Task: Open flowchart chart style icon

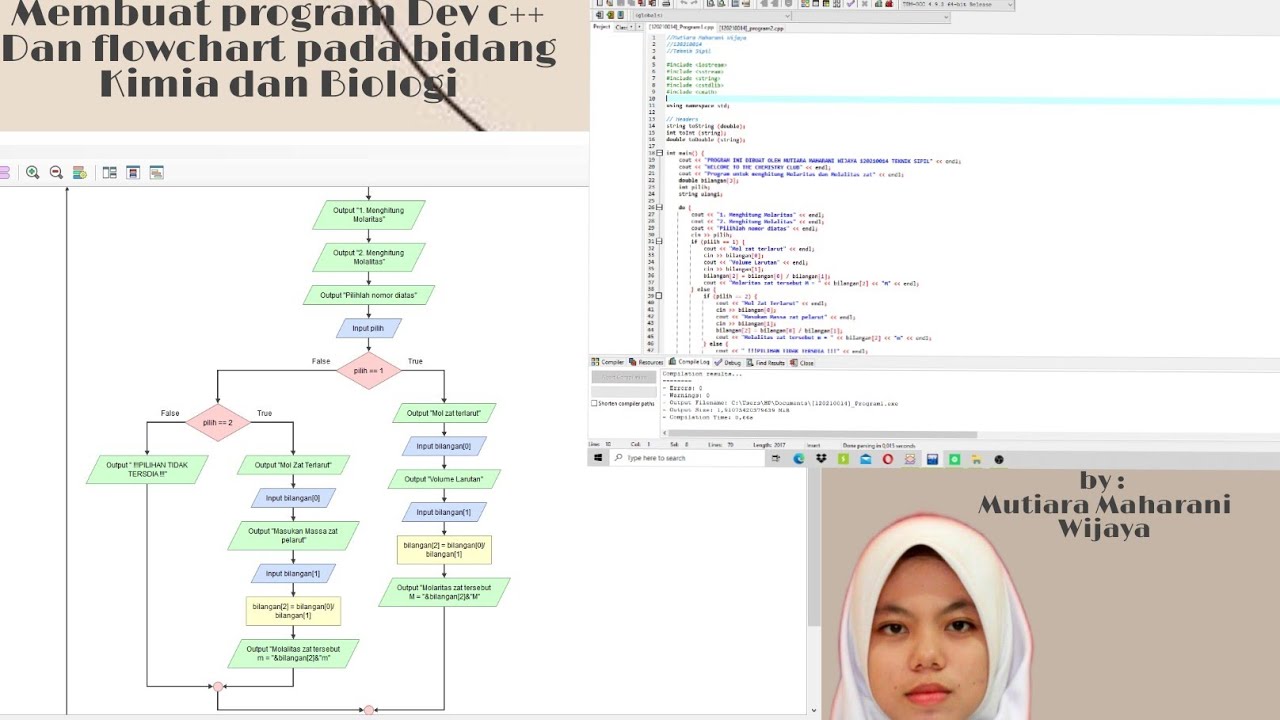Action: click(80, 172)
